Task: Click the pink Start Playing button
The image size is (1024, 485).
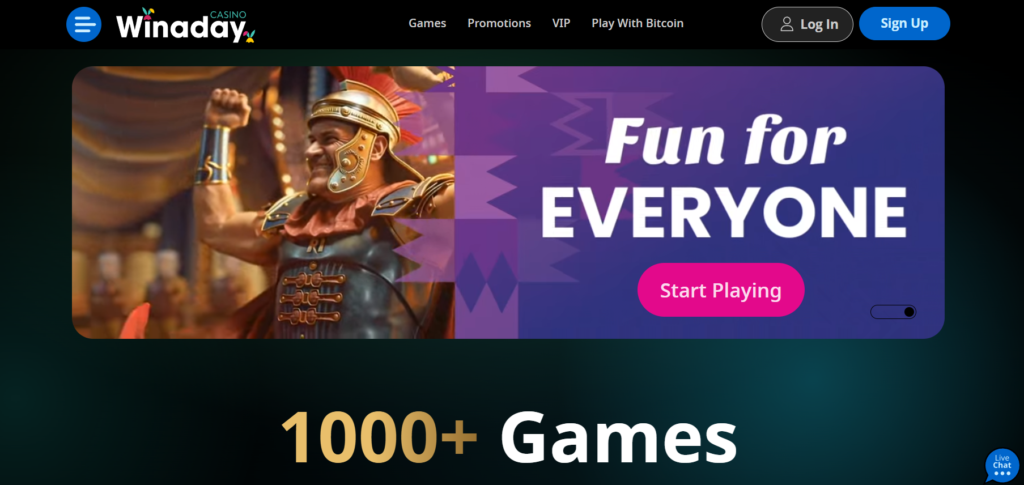Action: click(x=720, y=290)
